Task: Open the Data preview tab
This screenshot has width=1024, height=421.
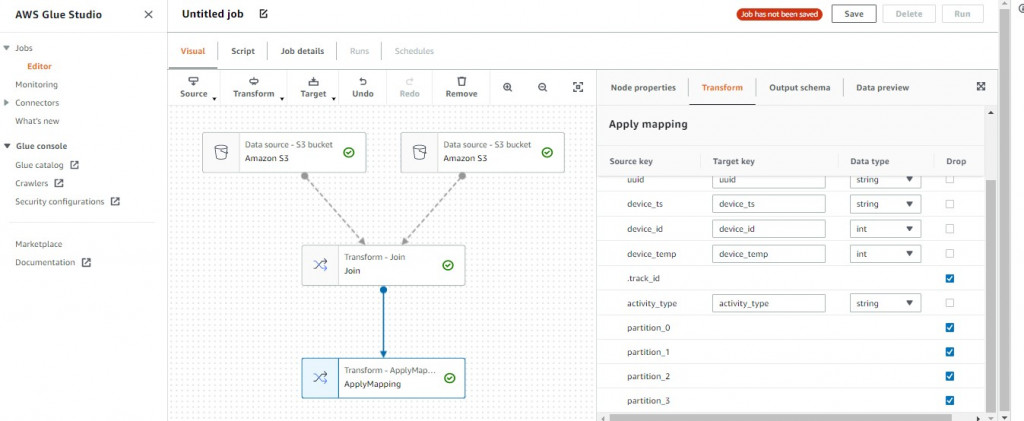Action: click(x=882, y=87)
